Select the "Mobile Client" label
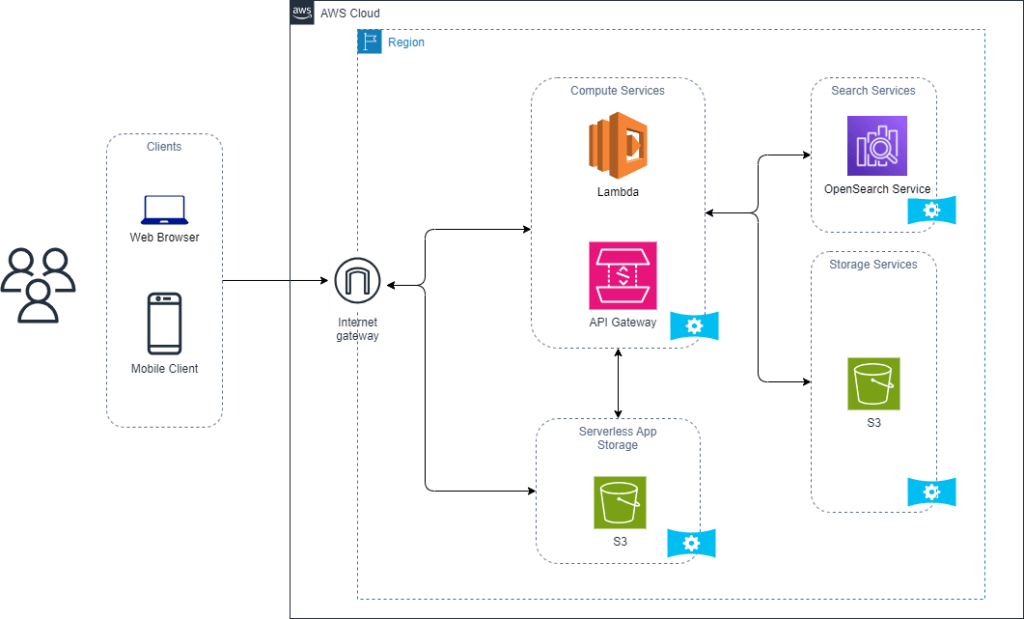 [165, 369]
